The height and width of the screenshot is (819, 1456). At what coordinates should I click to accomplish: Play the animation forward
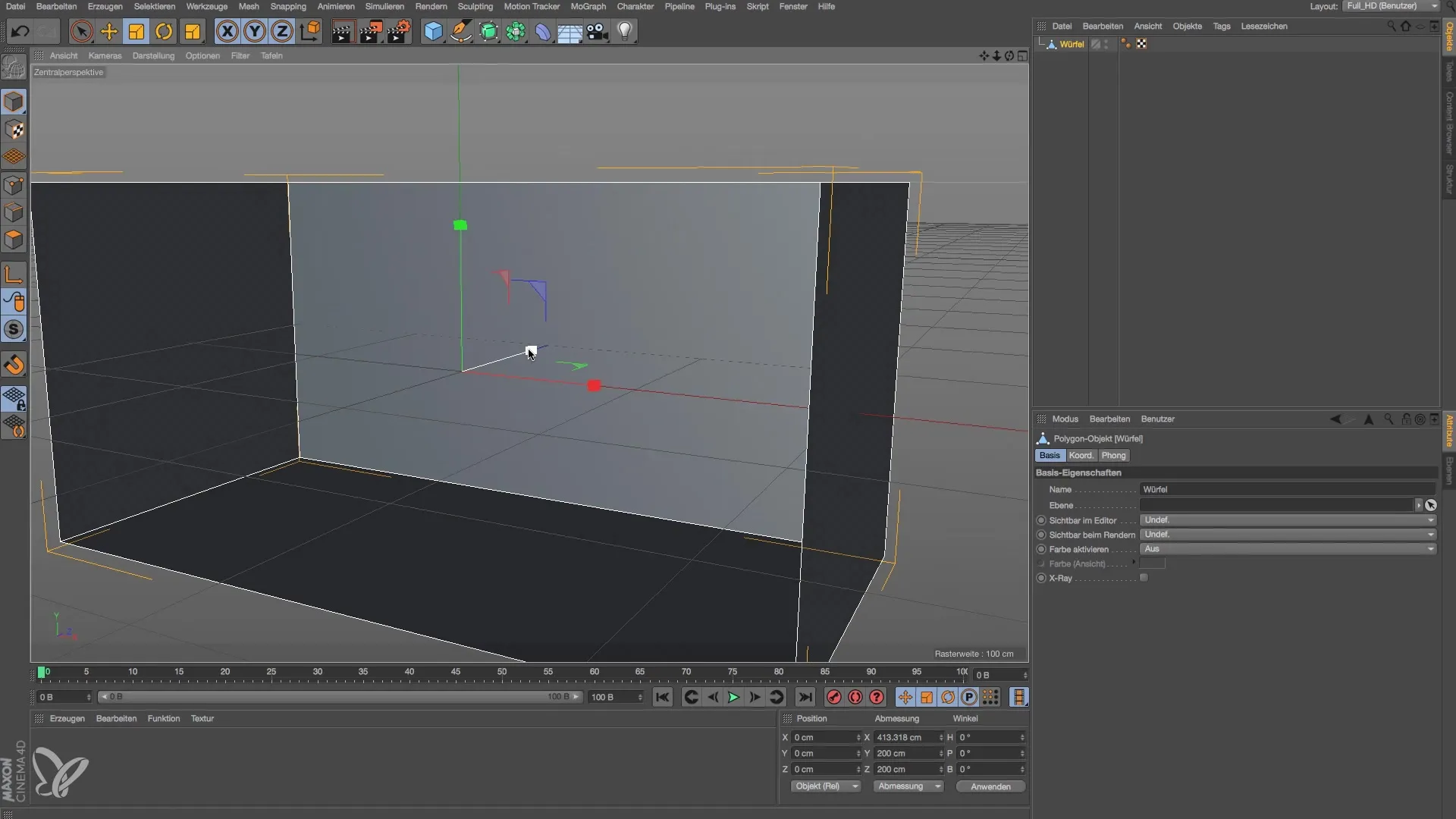click(x=733, y=697)
